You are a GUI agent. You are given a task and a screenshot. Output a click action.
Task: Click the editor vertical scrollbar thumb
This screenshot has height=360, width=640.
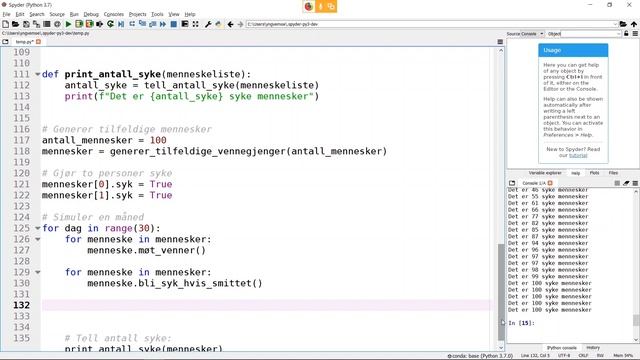coord(501,292)
